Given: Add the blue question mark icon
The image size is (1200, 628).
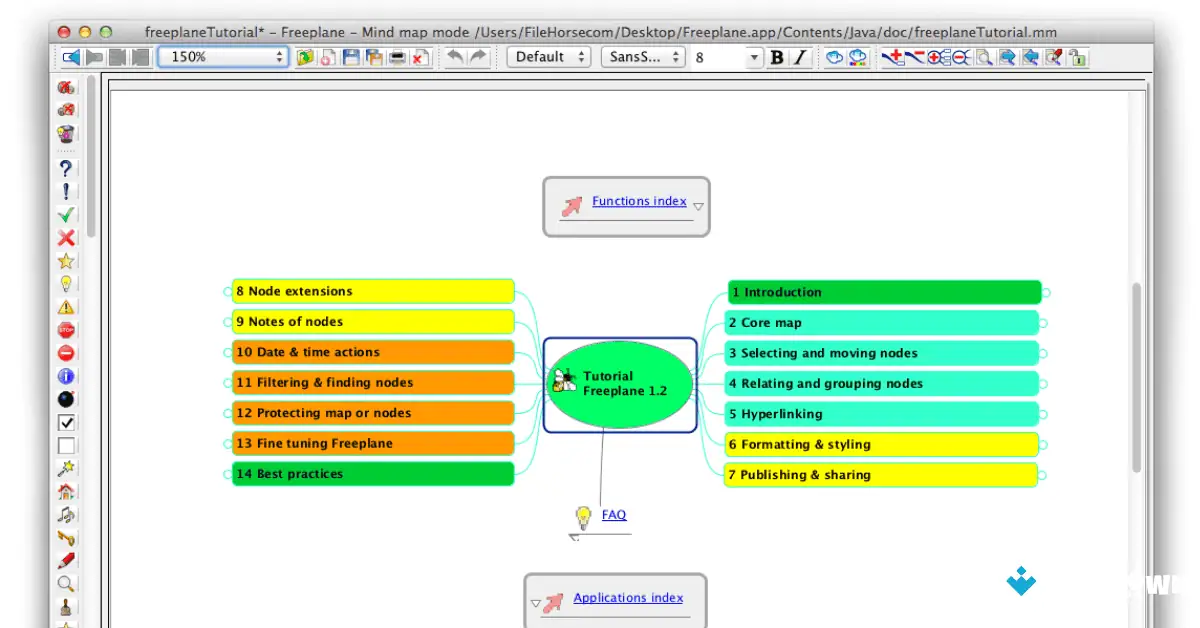Looking at the screenshot, I should [66, 169].
